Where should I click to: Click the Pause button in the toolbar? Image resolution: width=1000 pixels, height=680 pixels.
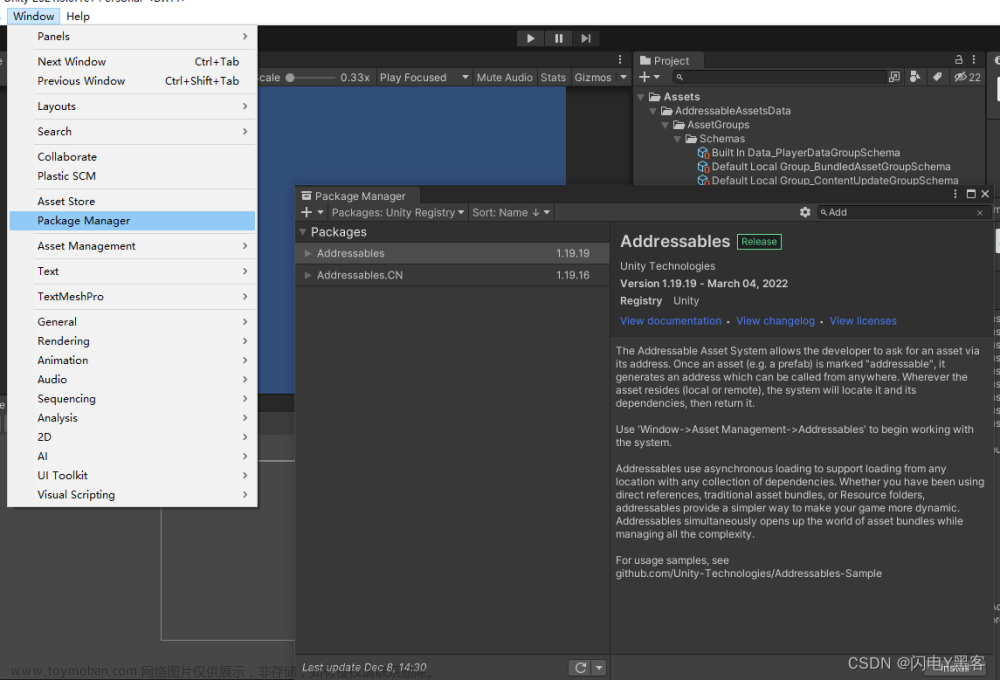pyautogui.click(x=559, y=38)
